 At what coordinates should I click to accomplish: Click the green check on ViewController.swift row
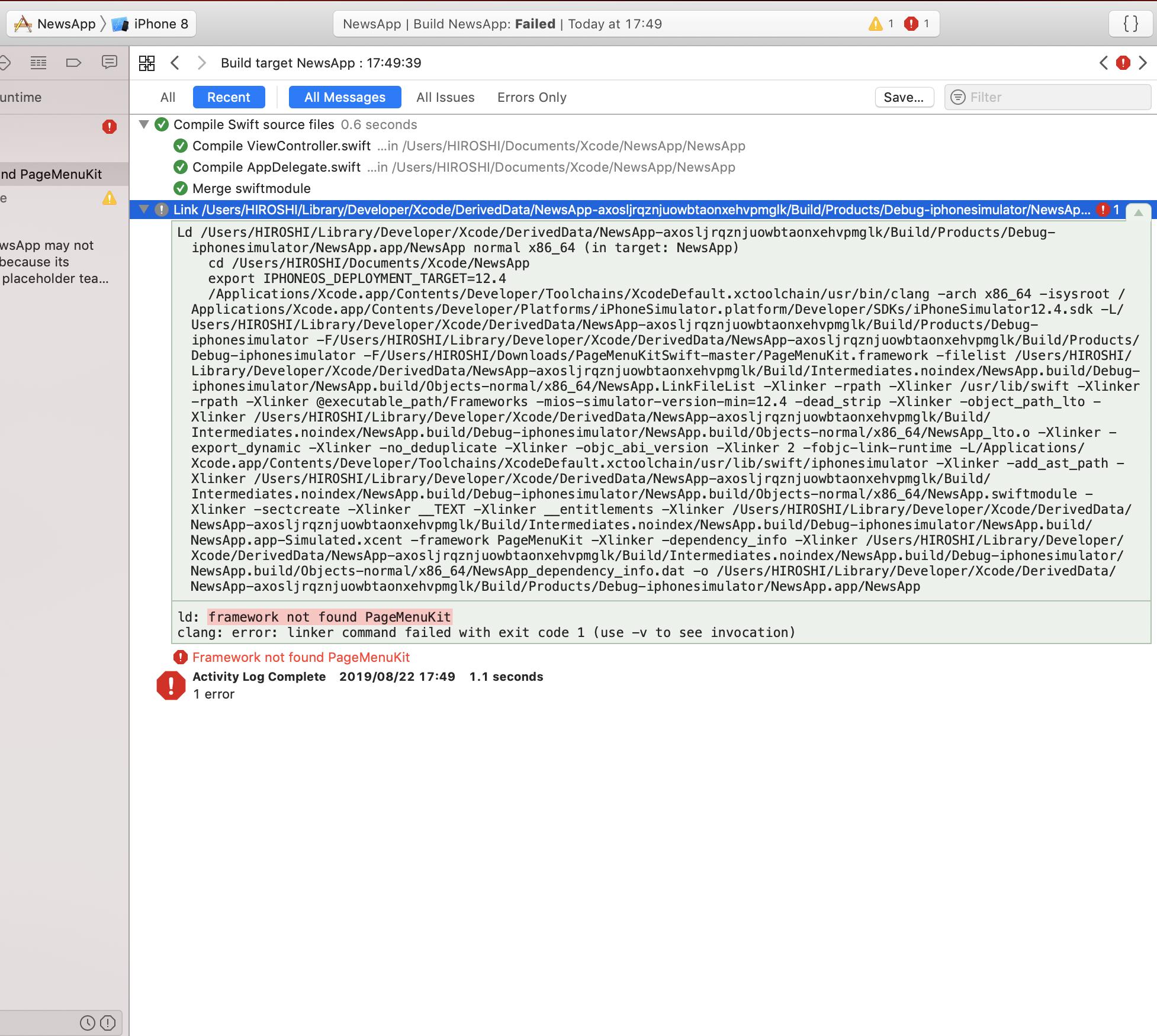(x=181, y=146)
